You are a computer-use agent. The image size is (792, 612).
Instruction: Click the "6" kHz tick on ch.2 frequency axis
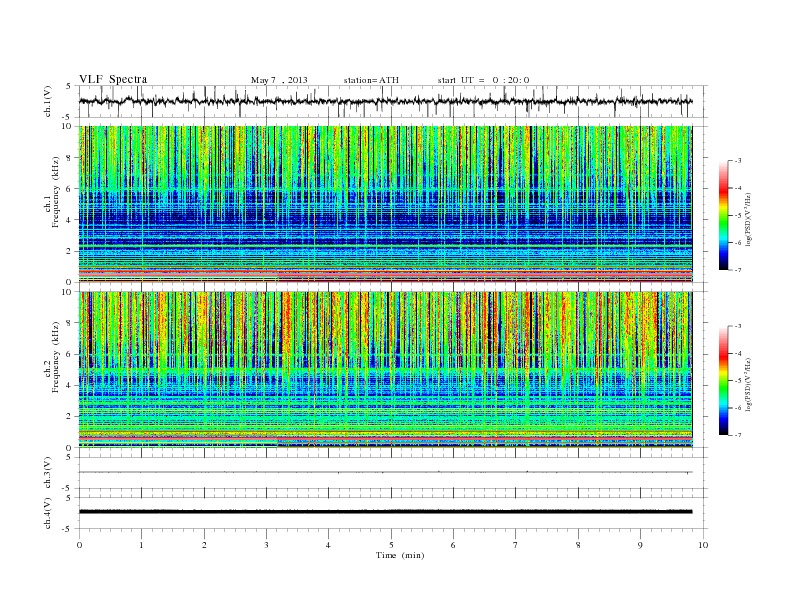(x=69, y=354)
